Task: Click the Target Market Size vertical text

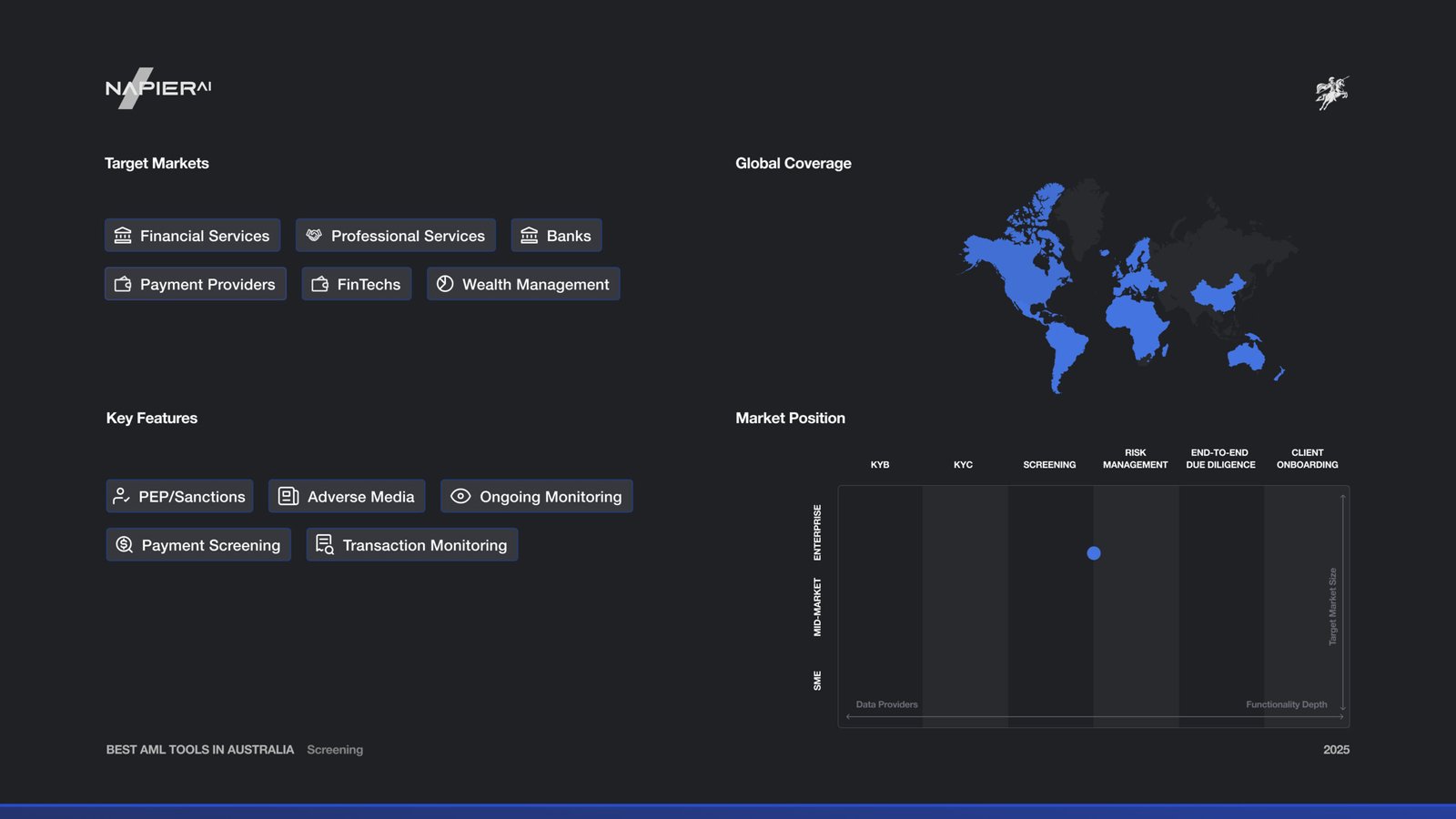Action: click(1333, 607)
